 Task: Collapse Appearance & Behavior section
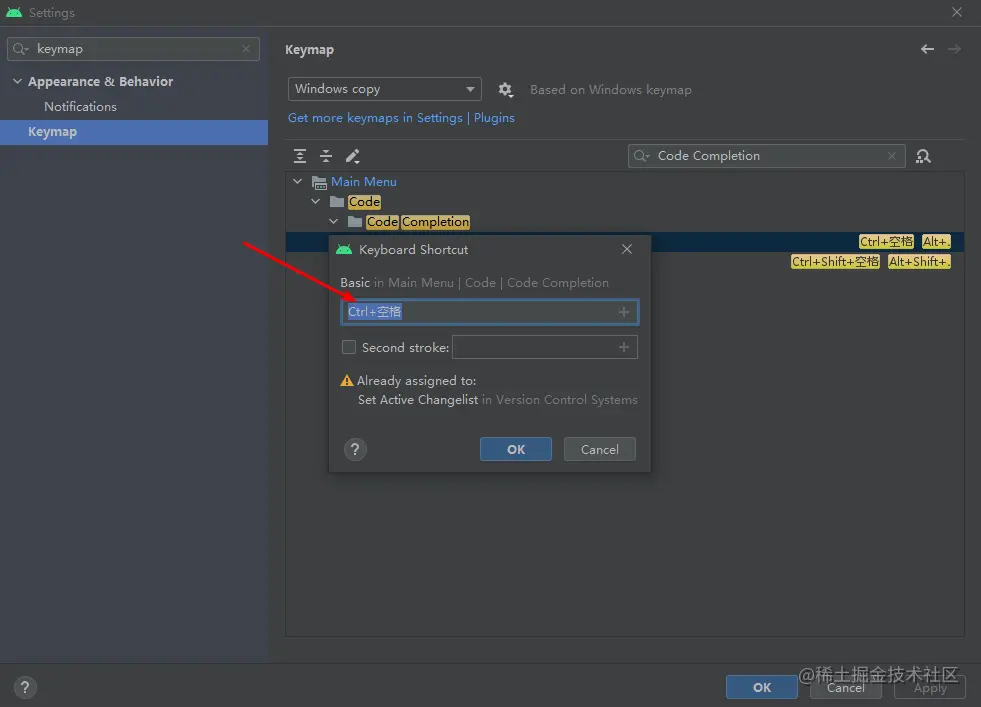click(18, 81)
